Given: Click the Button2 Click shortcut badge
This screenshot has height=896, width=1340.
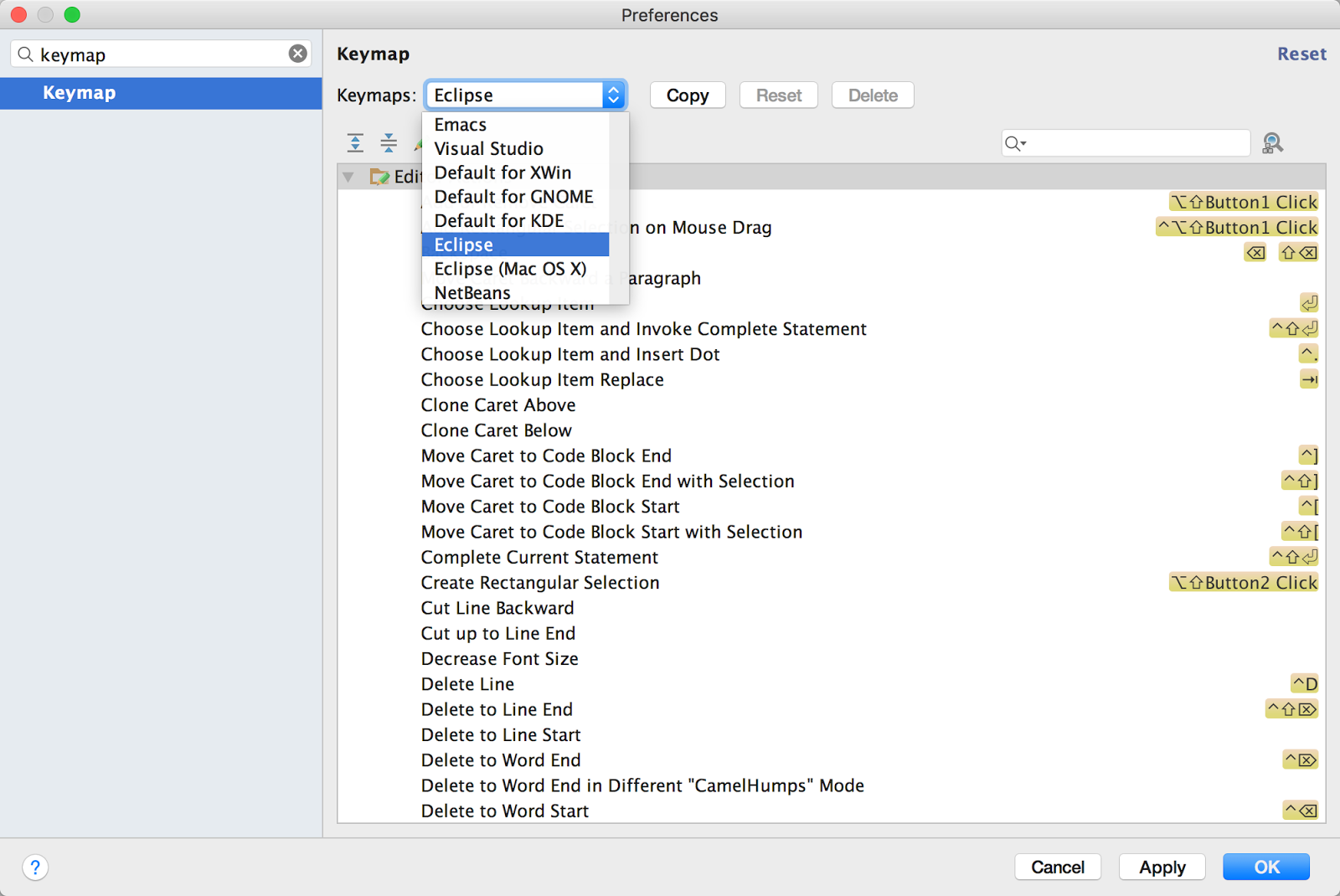Looking at the screenshot, I should (x=1244, y=583).
